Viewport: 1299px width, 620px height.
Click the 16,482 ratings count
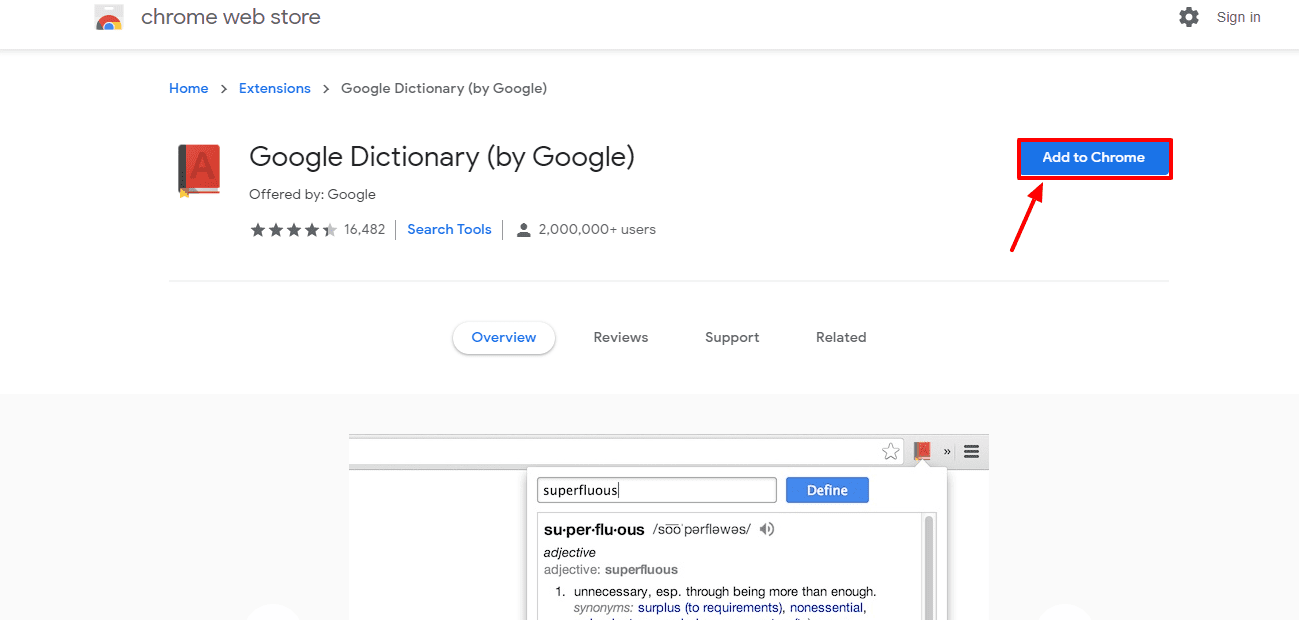[x=364, y=230]
